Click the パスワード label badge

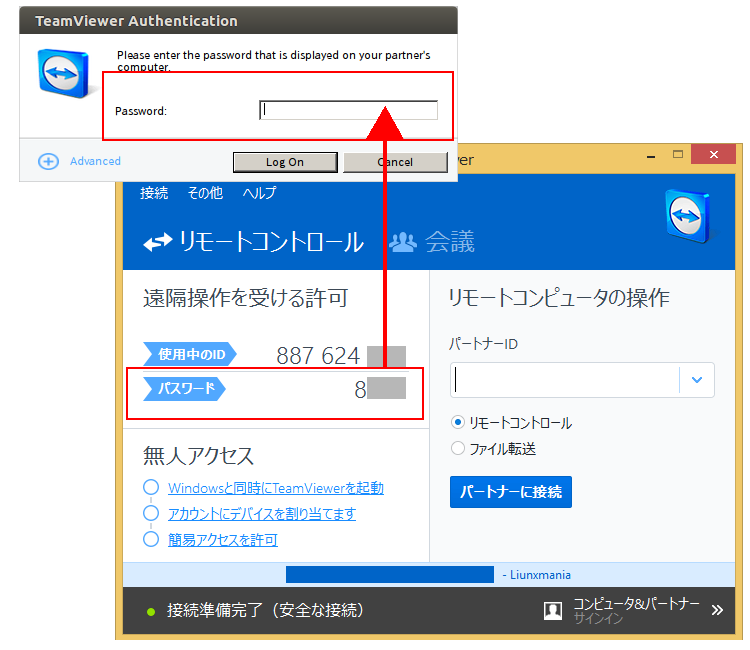[185, 388]
